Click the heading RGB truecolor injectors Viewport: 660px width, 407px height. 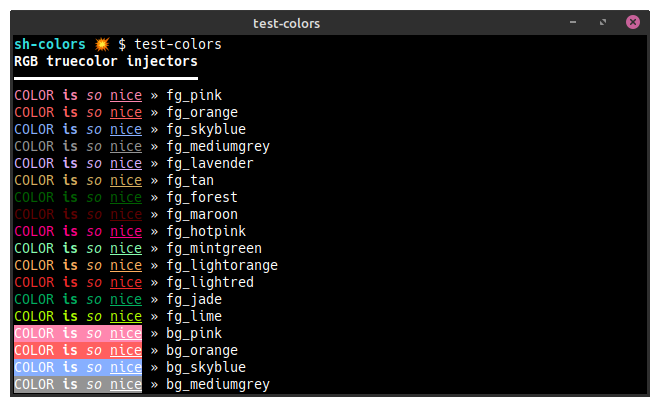click(106, 61)
